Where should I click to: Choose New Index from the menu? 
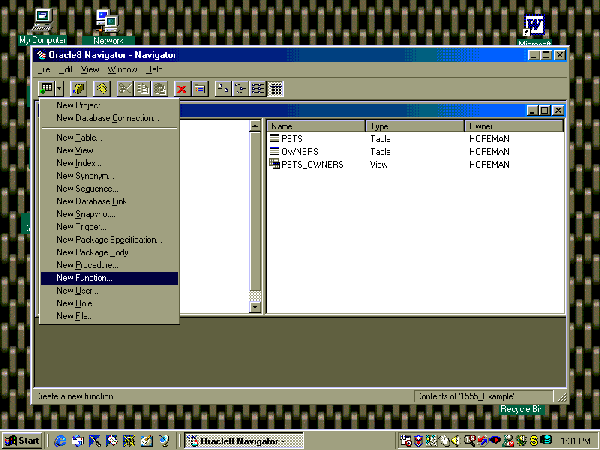click(109, 163)
